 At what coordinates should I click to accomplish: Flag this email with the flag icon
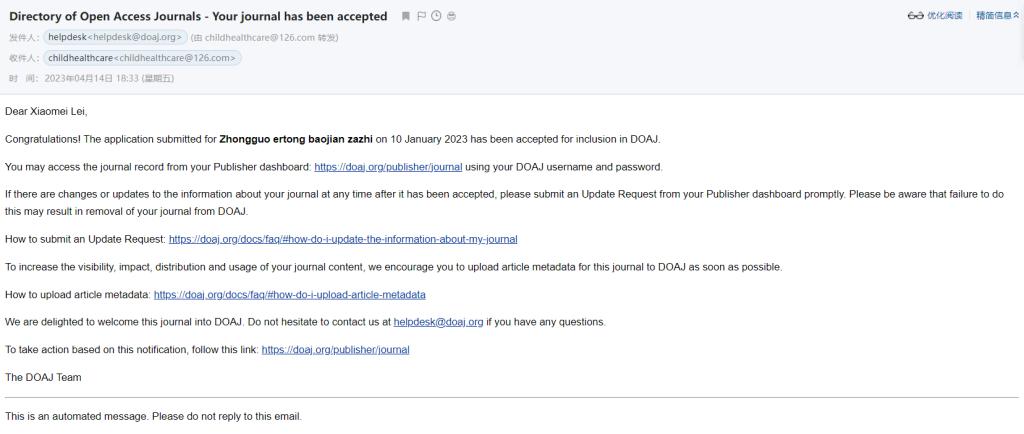point(421,16)
